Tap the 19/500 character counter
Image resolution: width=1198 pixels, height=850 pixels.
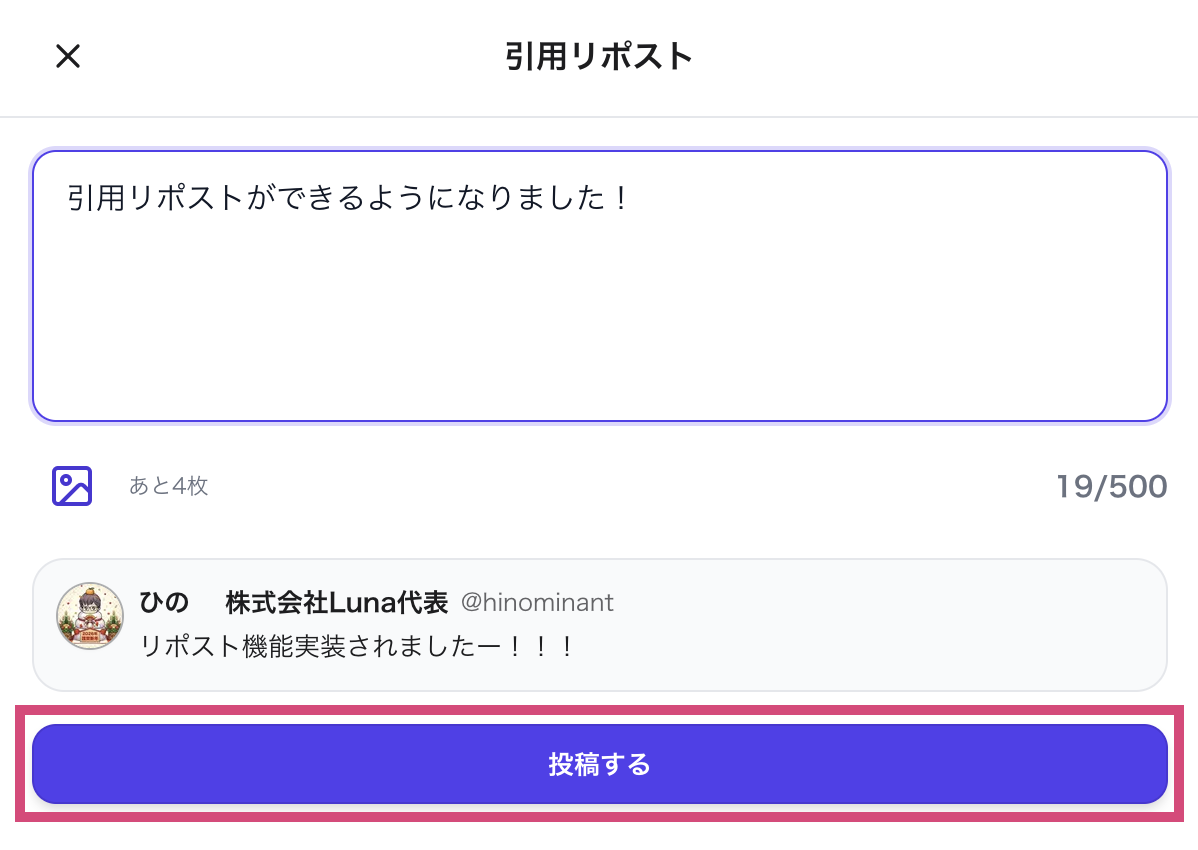coord(1111,486)
